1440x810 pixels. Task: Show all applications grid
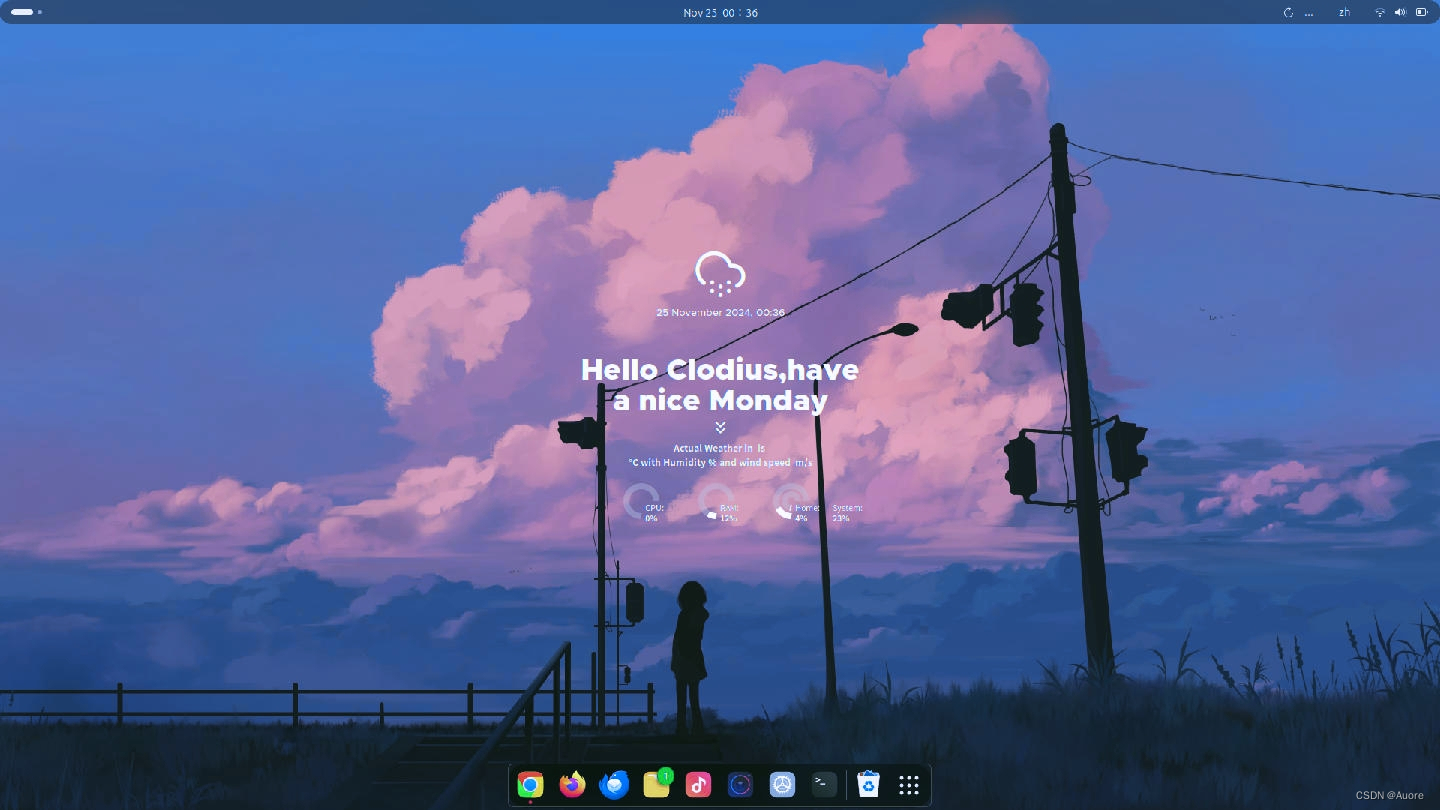(909, 785)
